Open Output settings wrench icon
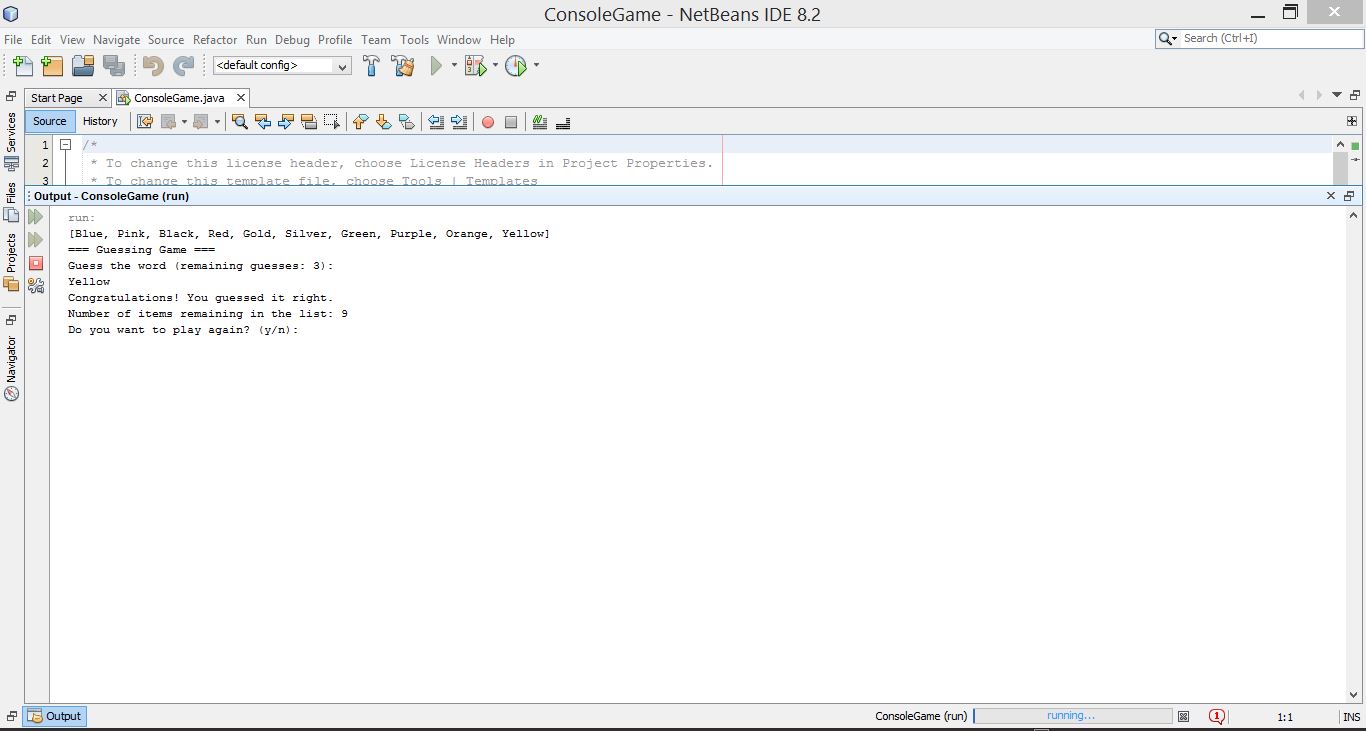This screenshot has width=1366, height=731. coord(36,286)
